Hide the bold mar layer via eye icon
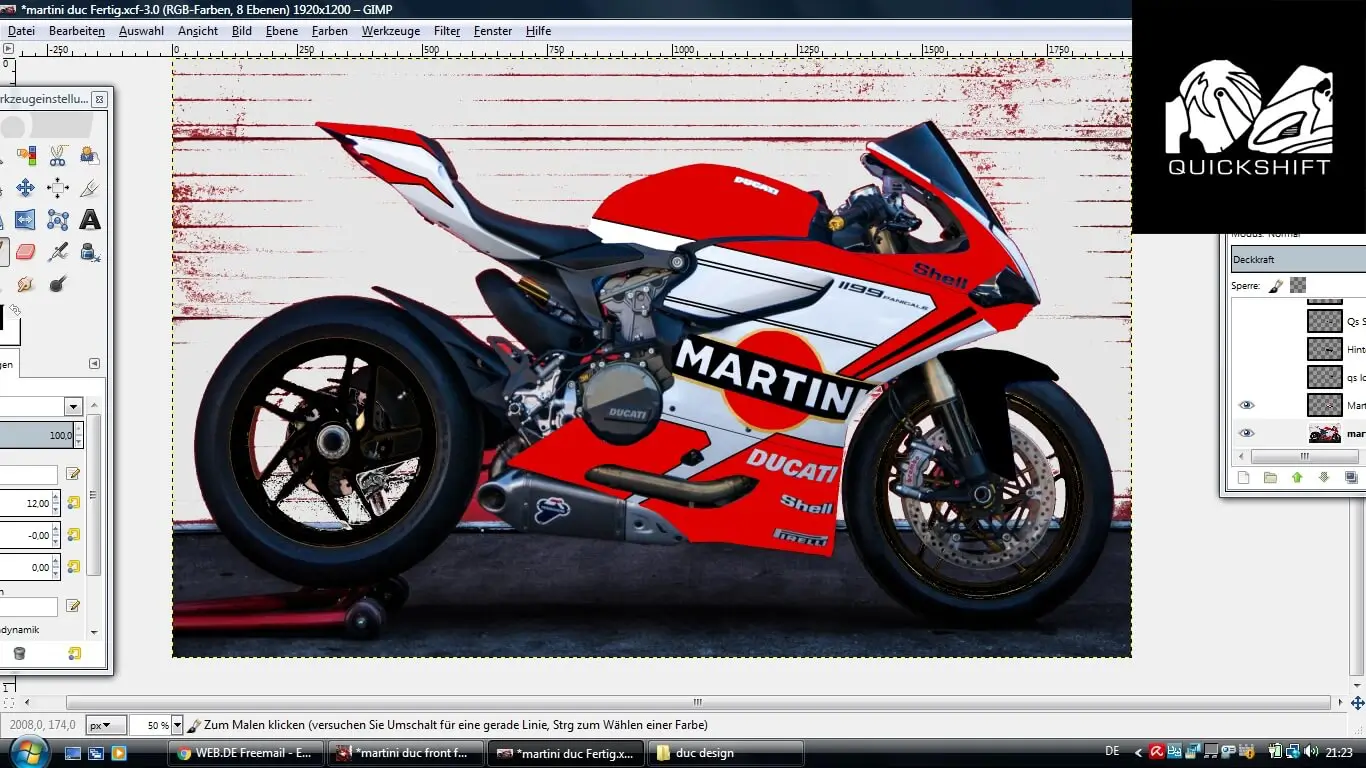 1246,433
